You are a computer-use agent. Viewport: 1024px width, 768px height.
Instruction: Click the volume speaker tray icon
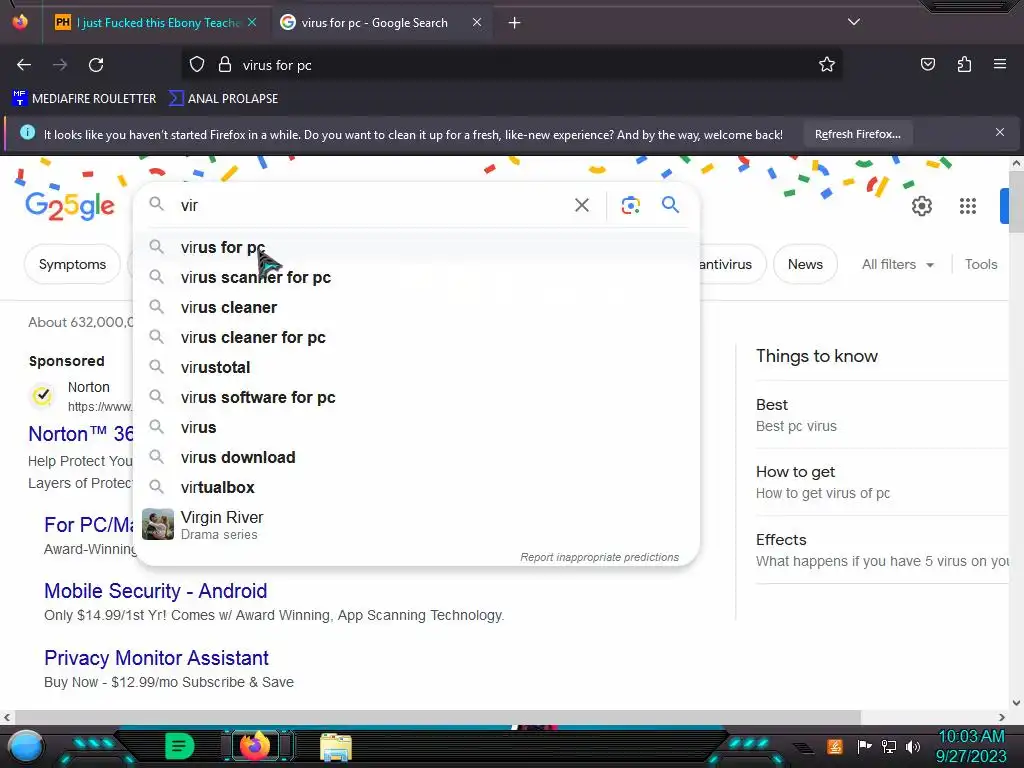913,746
